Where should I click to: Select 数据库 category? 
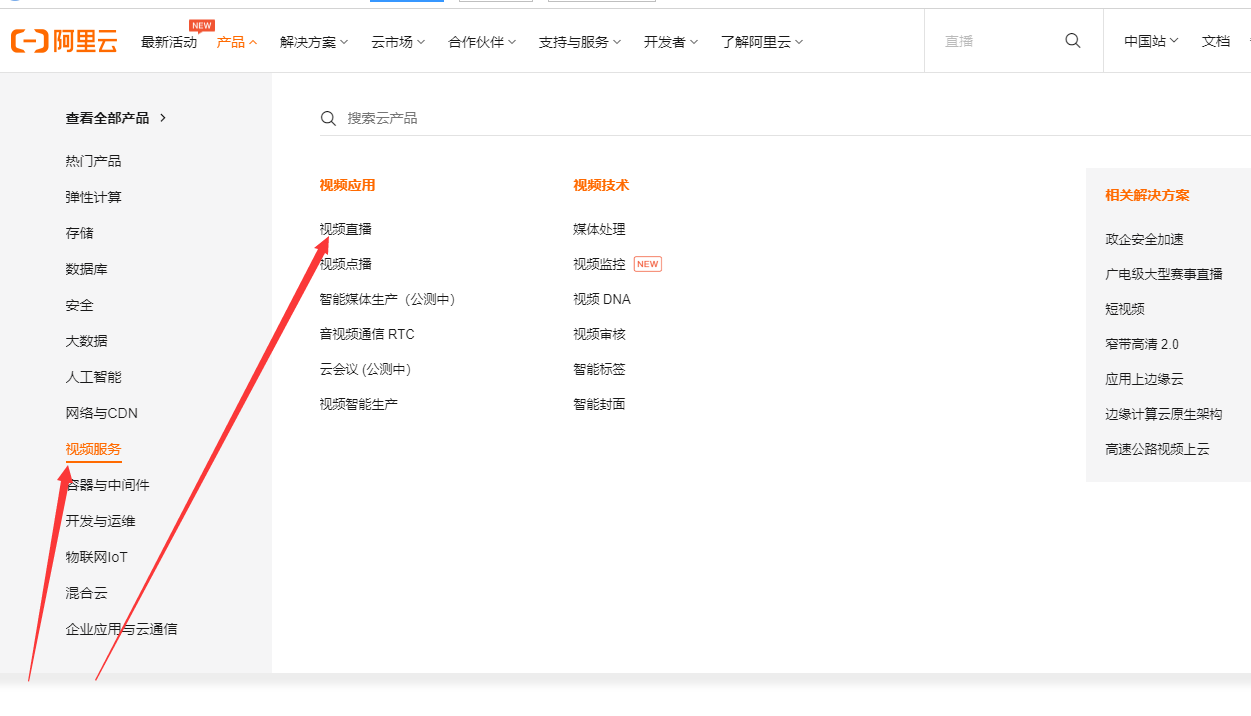click(x=86, y=269)
